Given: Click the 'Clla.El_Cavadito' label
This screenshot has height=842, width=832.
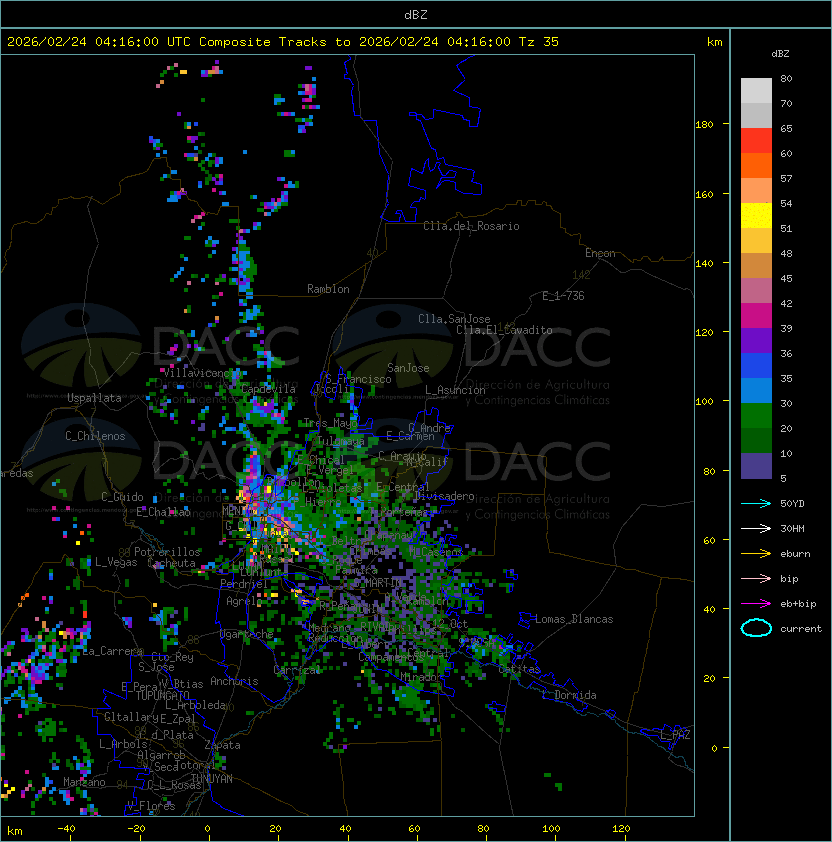Looking at the screenshot, I should pyautogui.click(x=504, y=330).
